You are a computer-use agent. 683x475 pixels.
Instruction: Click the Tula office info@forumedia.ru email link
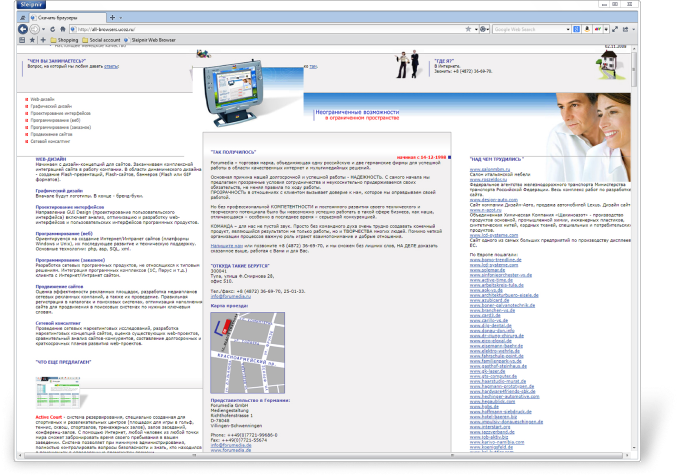coord(231,296)
